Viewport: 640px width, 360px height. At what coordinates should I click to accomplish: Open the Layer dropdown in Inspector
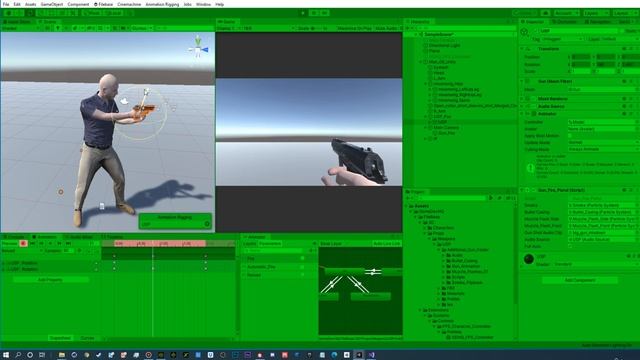(x=620, y=39)
